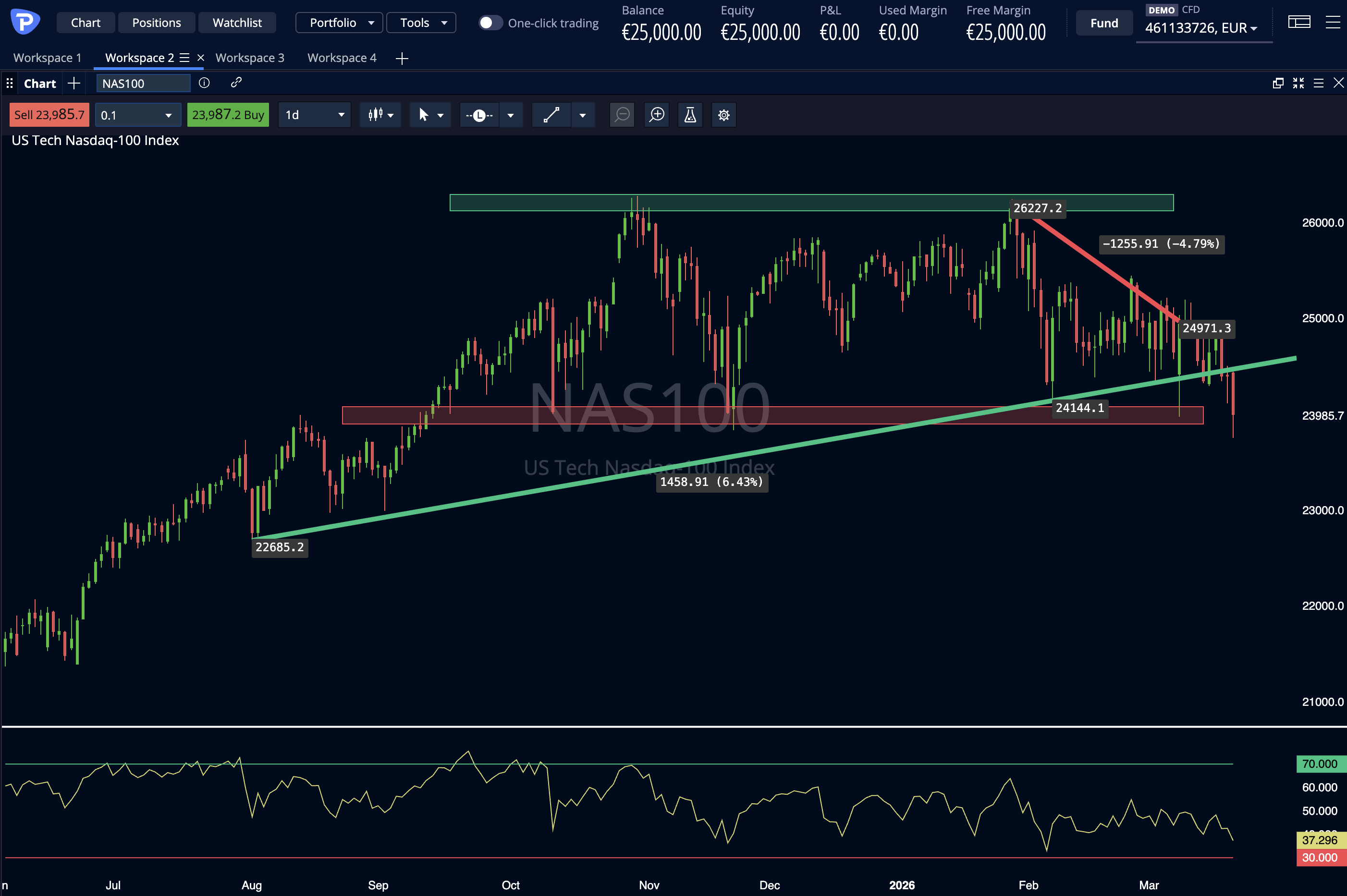Switch to the Workspace 3 tab
The height and width of the screenshot is (896, 1347).
click(250, 57)
